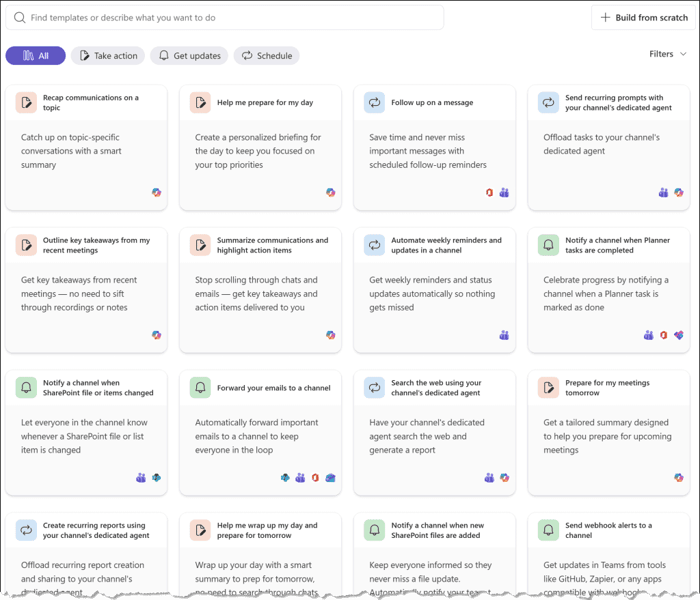
Task: Click the icon on Summarize communications card
Action: (200, 245)
